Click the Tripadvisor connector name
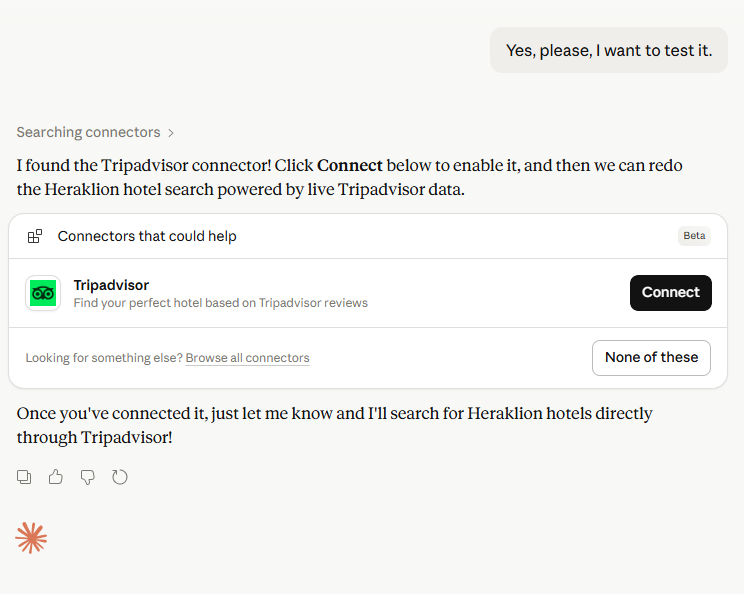Screen dimensions: 744x594 111,285
